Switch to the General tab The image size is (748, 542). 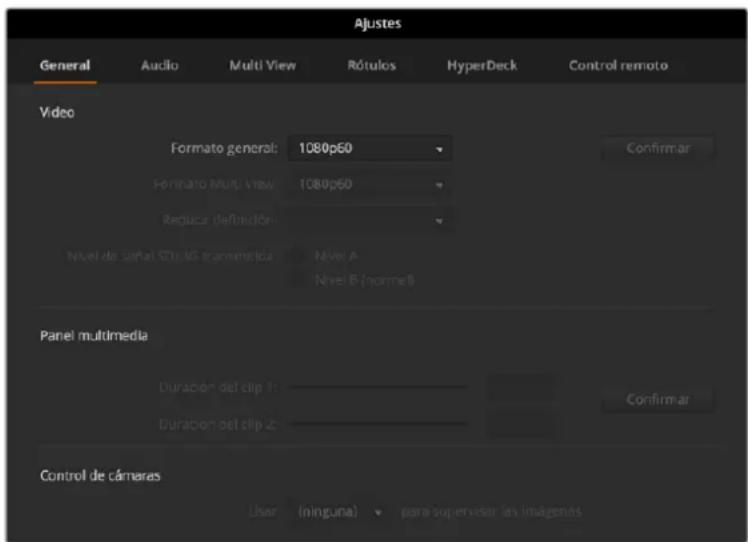65,65
